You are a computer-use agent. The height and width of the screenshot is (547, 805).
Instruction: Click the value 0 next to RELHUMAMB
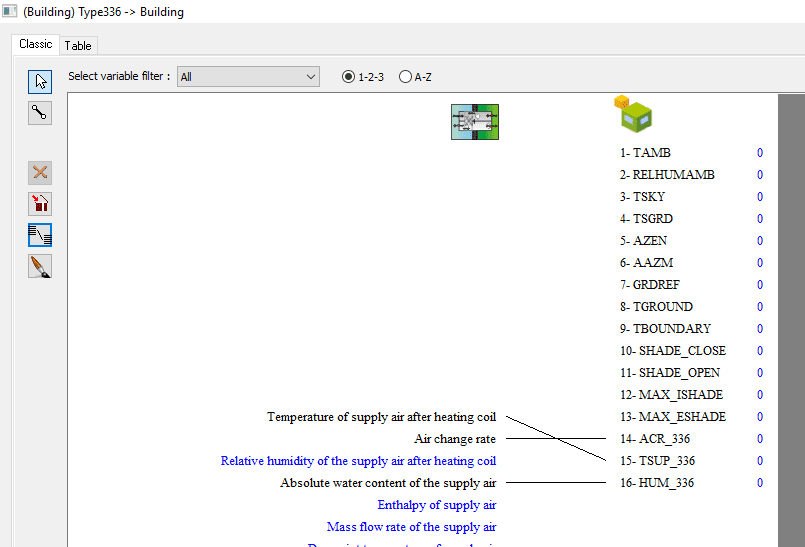(759, 175)
